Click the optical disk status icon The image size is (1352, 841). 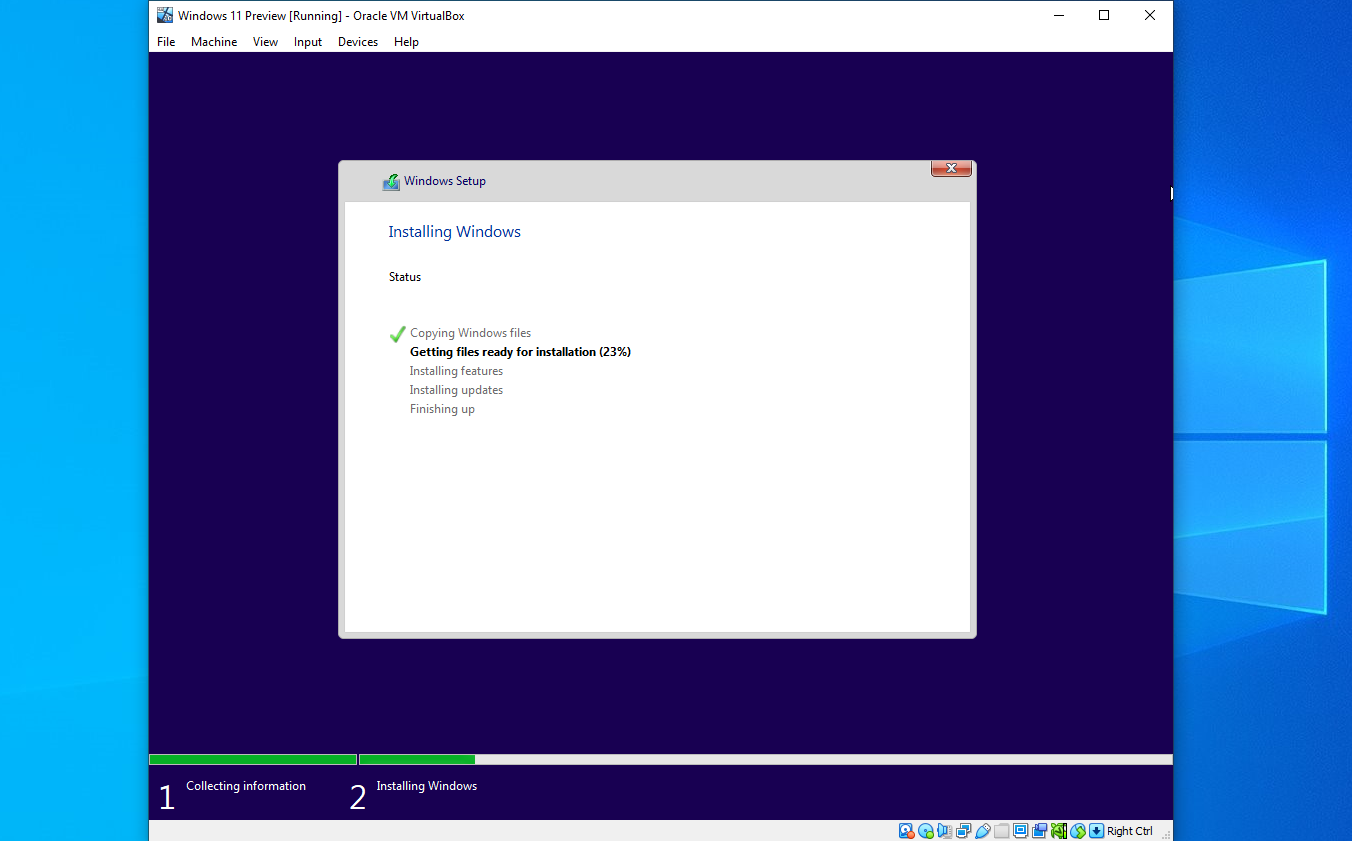coord(925,831)
